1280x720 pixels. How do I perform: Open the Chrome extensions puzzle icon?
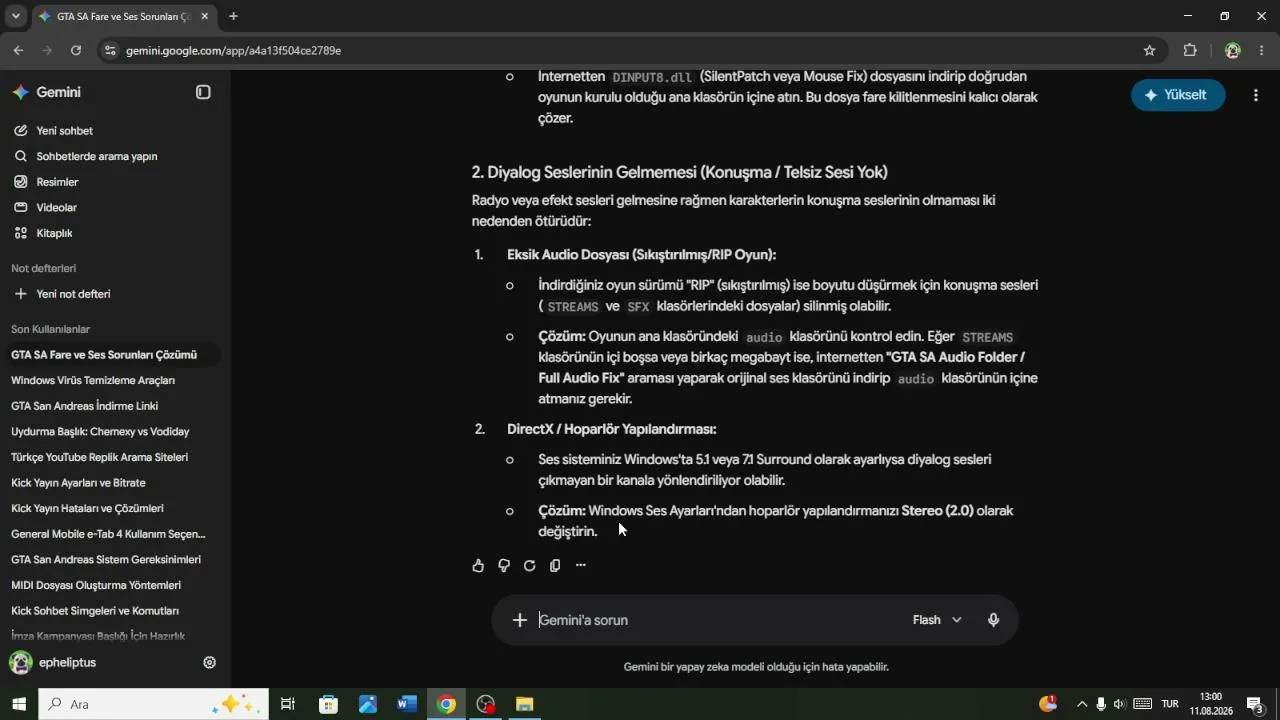[1190, 50]
